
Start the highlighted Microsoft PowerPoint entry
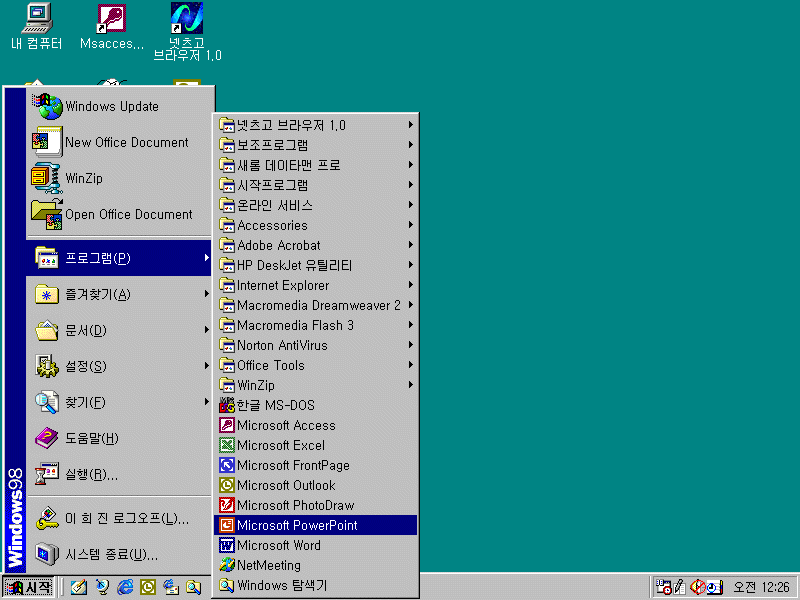click(x=316, y=525)
